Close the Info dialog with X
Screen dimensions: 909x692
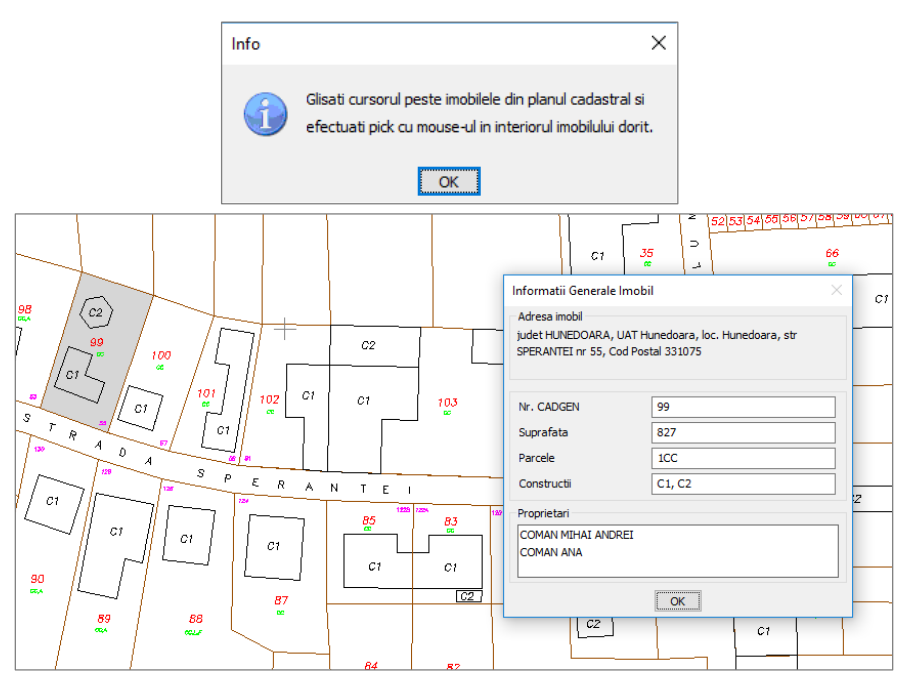pyautogui.click(x=658, y=43)
